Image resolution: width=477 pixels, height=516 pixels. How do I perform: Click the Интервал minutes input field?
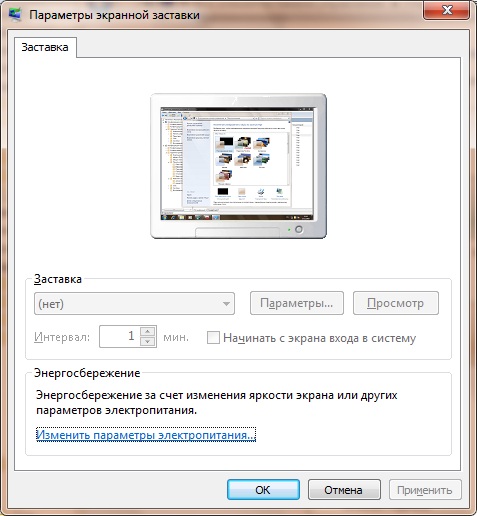point(120,337)
